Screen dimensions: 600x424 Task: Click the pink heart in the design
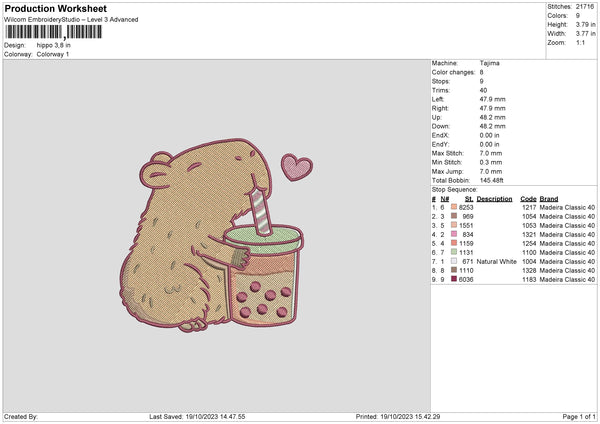[295, 167]
